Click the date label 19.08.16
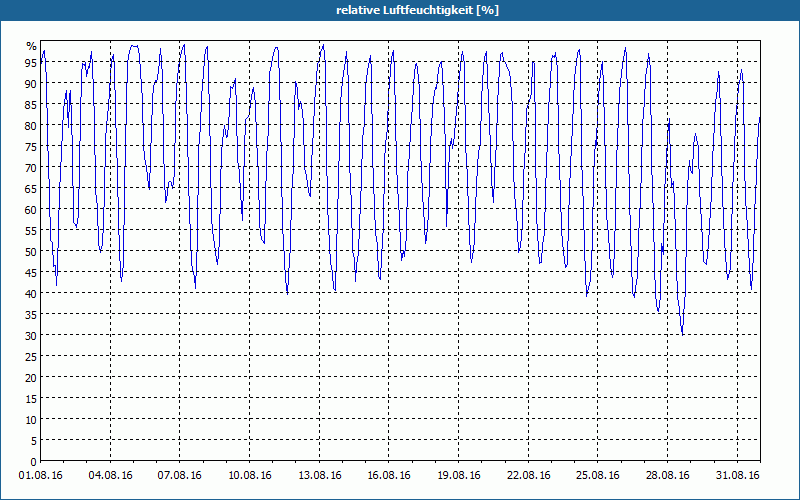The width and height of the screenshot is (800, 500). tap(459, 476)
